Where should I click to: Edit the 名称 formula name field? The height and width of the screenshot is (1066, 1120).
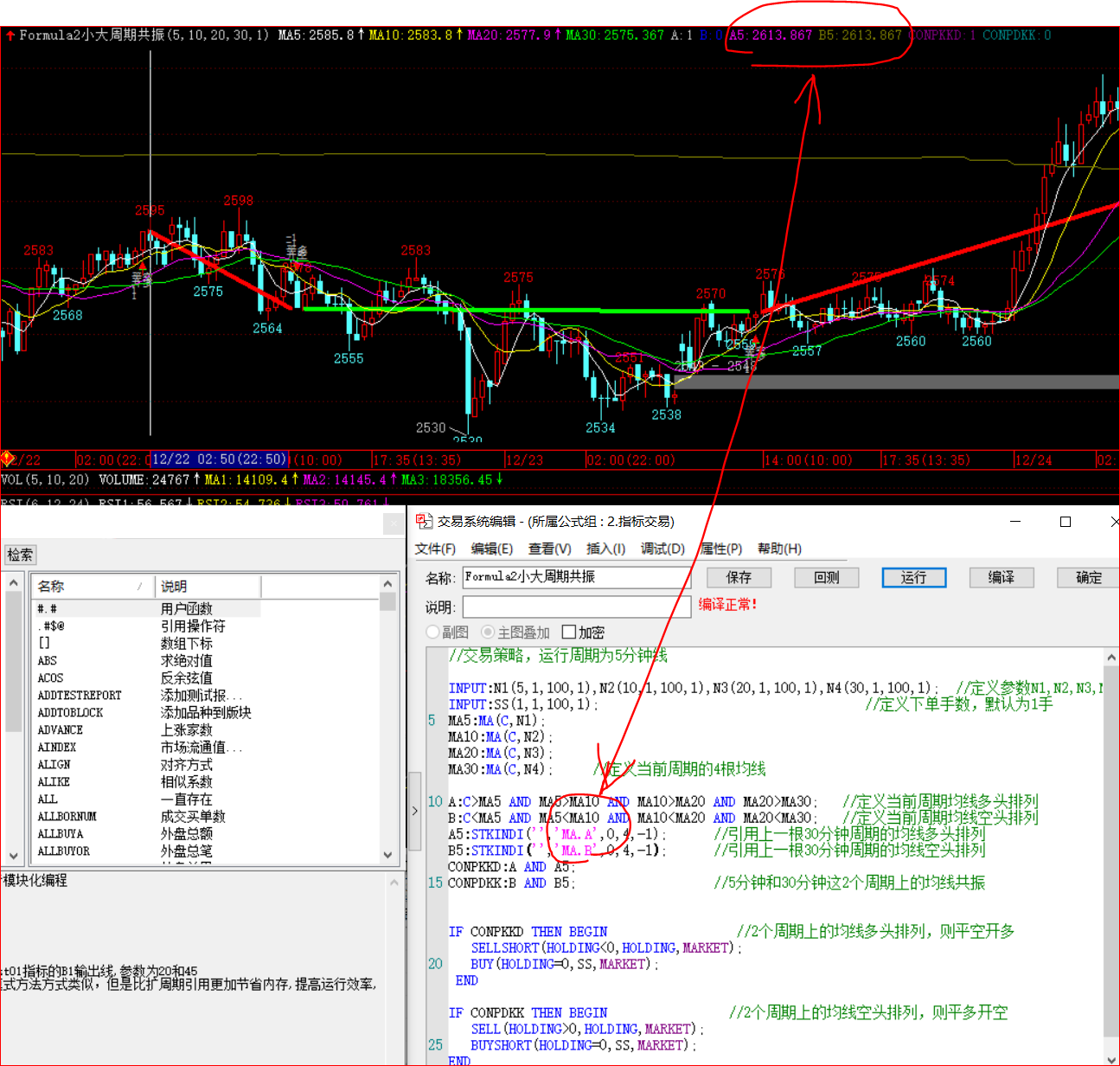pyautogui.click(x=577, y=577)
